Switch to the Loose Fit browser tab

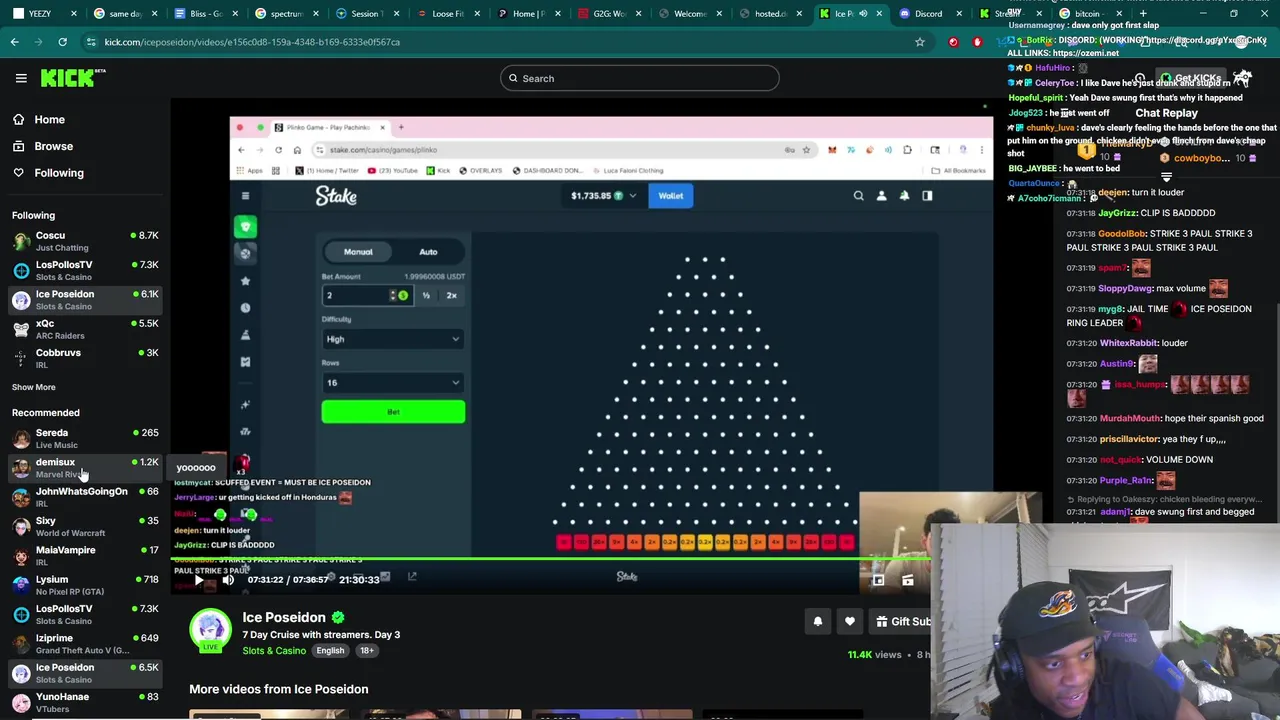[448, 14]
